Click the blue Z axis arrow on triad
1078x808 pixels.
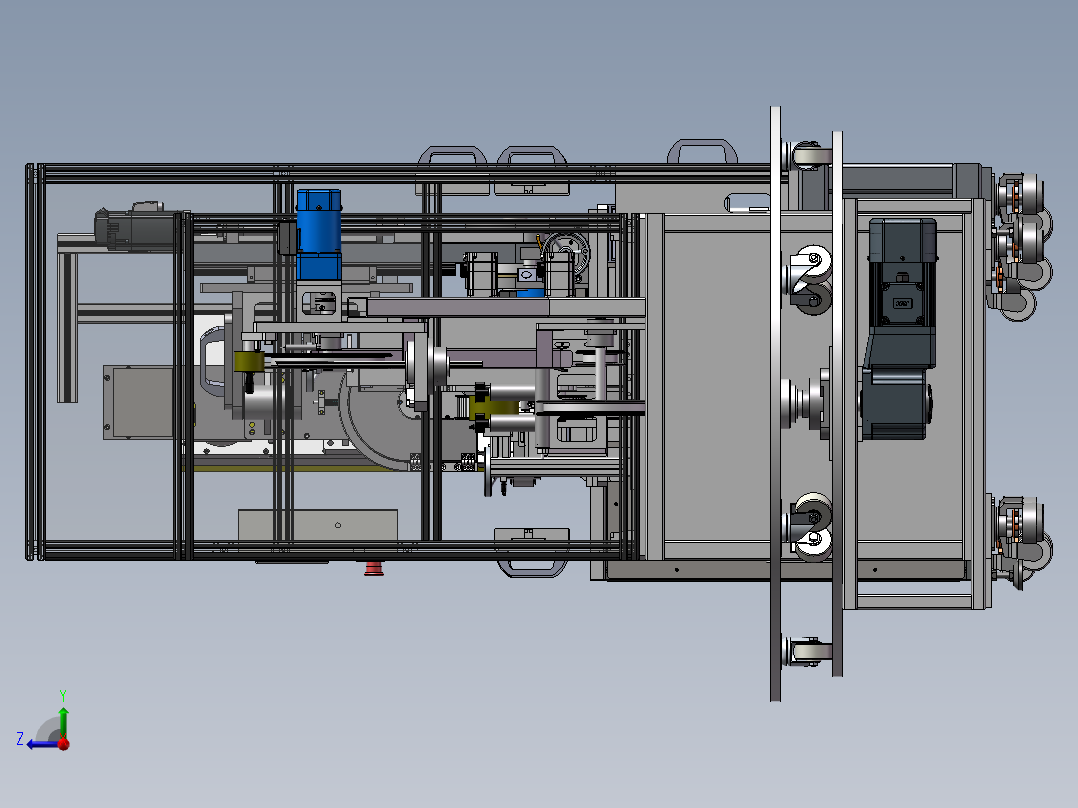pyautogui.click(x=41, y=744)
